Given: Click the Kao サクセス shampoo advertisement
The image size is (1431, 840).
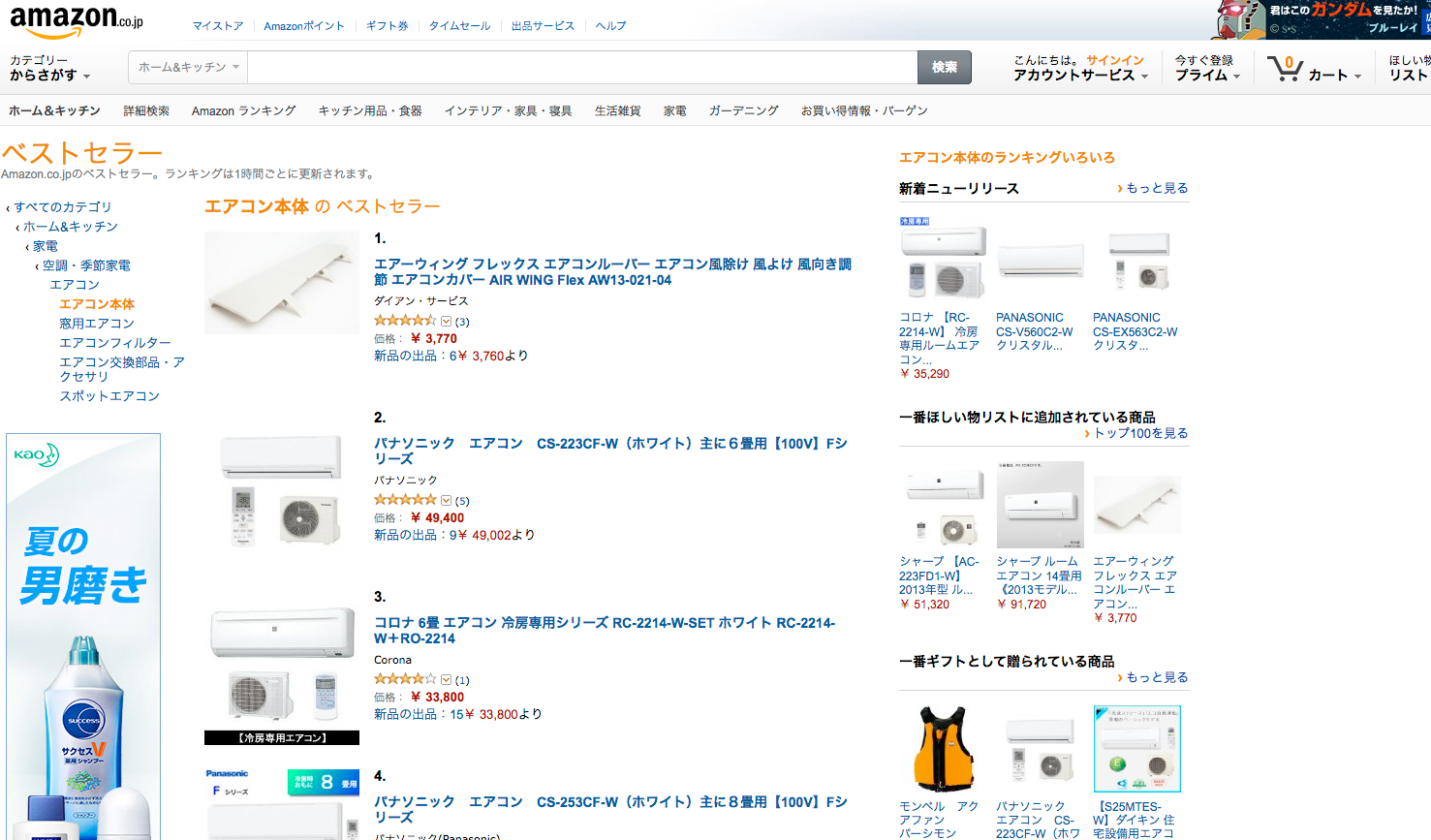Looking at the screenshot, I should tap(83, 637).
